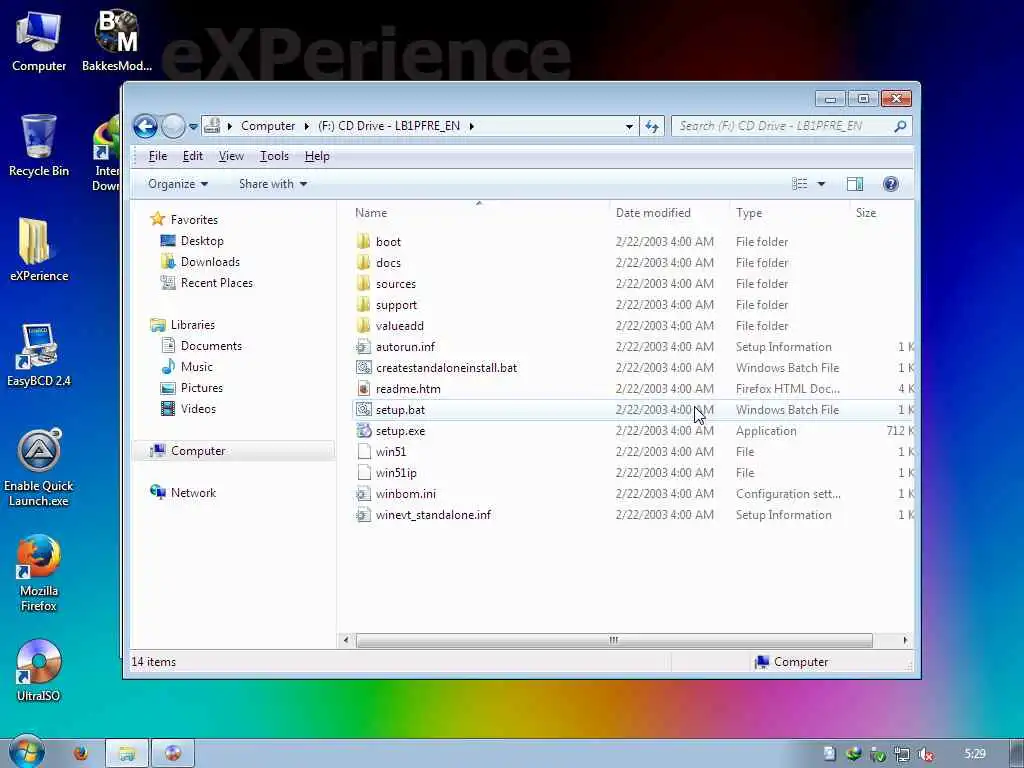Image resolution: width=1024 pixels, height=768 pixels.
Task: Select autorun.inf file icon
Action: click(x=364, y=347)
